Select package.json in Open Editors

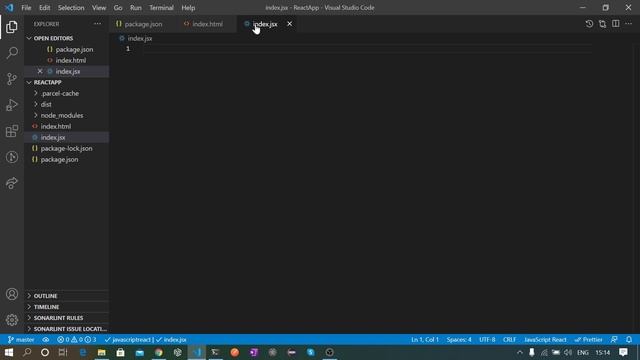[x=66, y=49]
